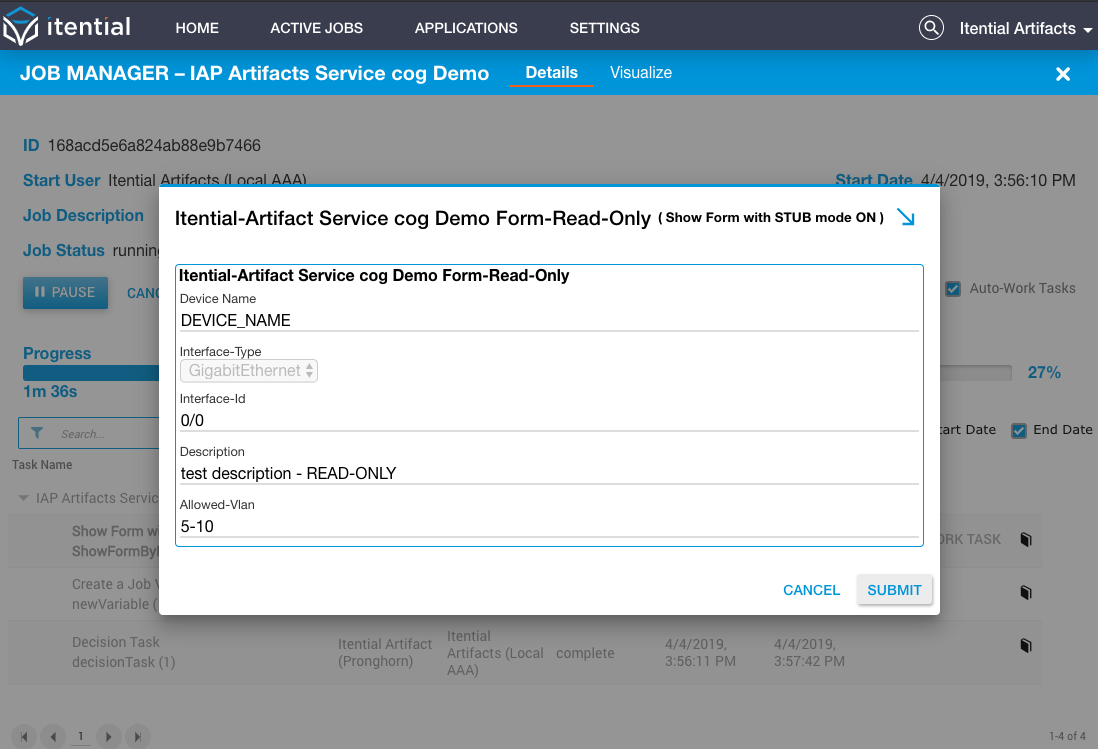
Task: Click the filter funnel icon
Action: pos(37,433)
